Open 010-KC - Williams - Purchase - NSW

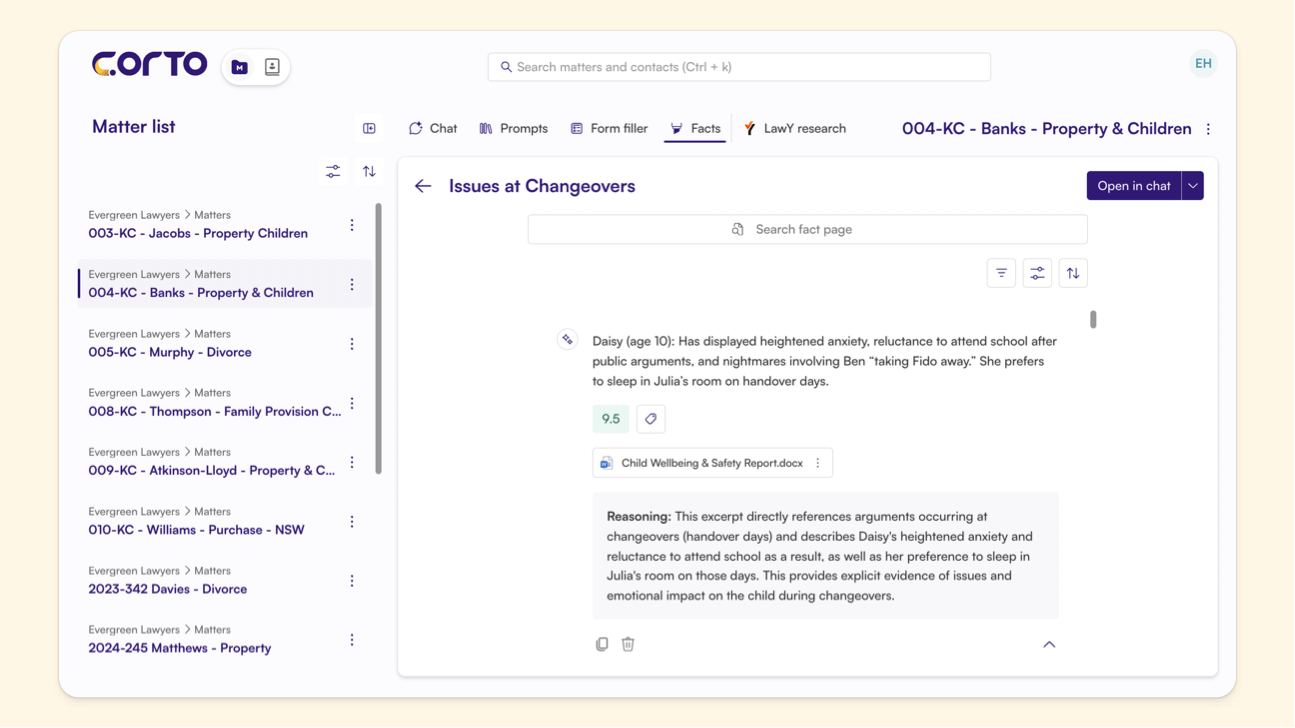196,530
